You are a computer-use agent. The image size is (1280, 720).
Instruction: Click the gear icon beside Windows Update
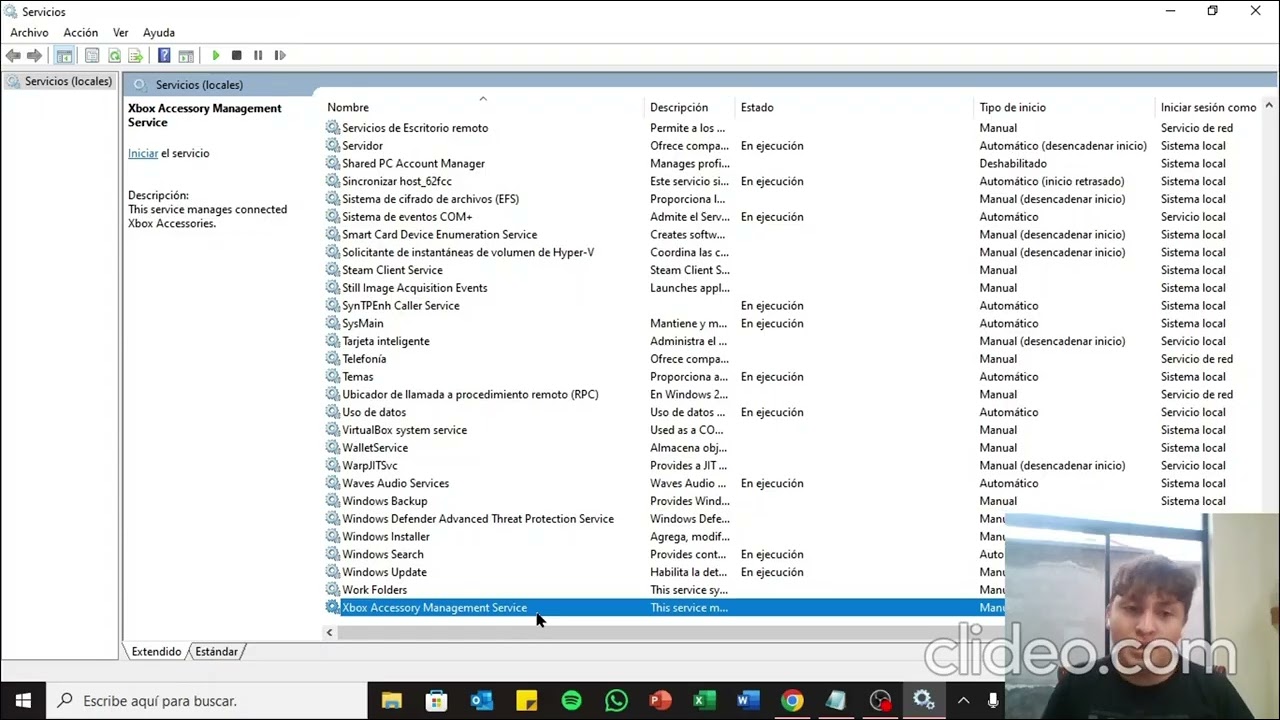[x=333, y=572]
